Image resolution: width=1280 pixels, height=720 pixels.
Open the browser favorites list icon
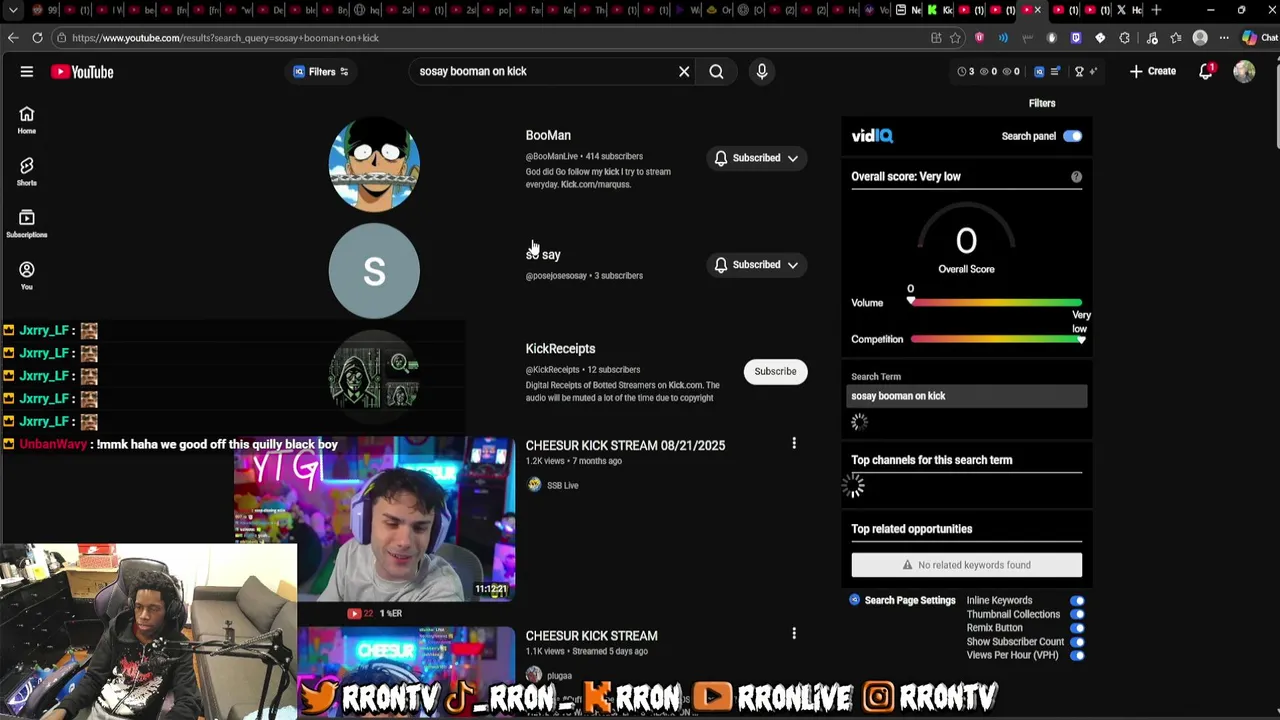pyautogui.click(x=1176, y=38)
